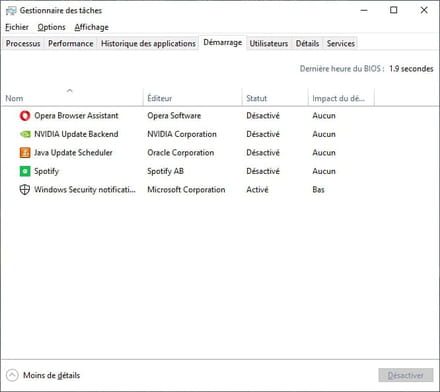
Task: Click Désactivé status in Spotify row
Action: click(263, 171)
